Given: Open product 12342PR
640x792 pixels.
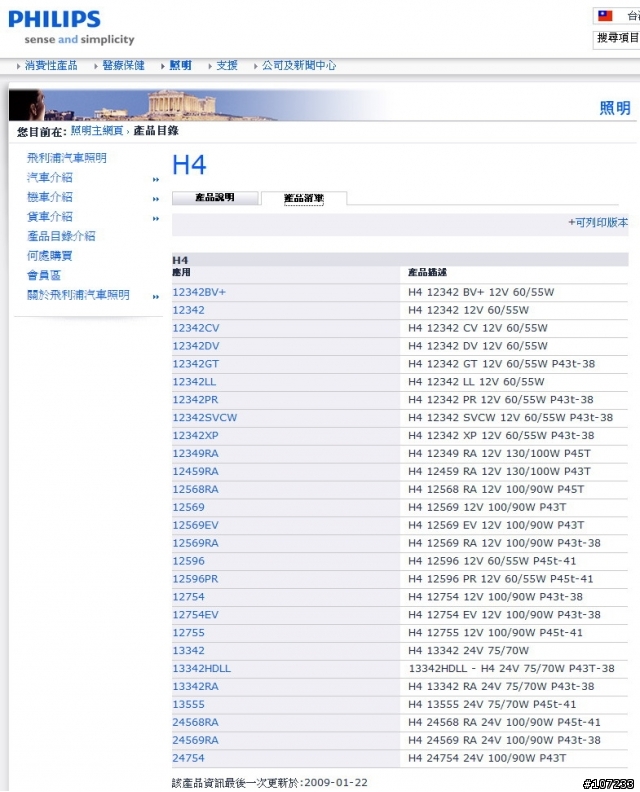Looking at the screenshot, I should tap(195, 400).
